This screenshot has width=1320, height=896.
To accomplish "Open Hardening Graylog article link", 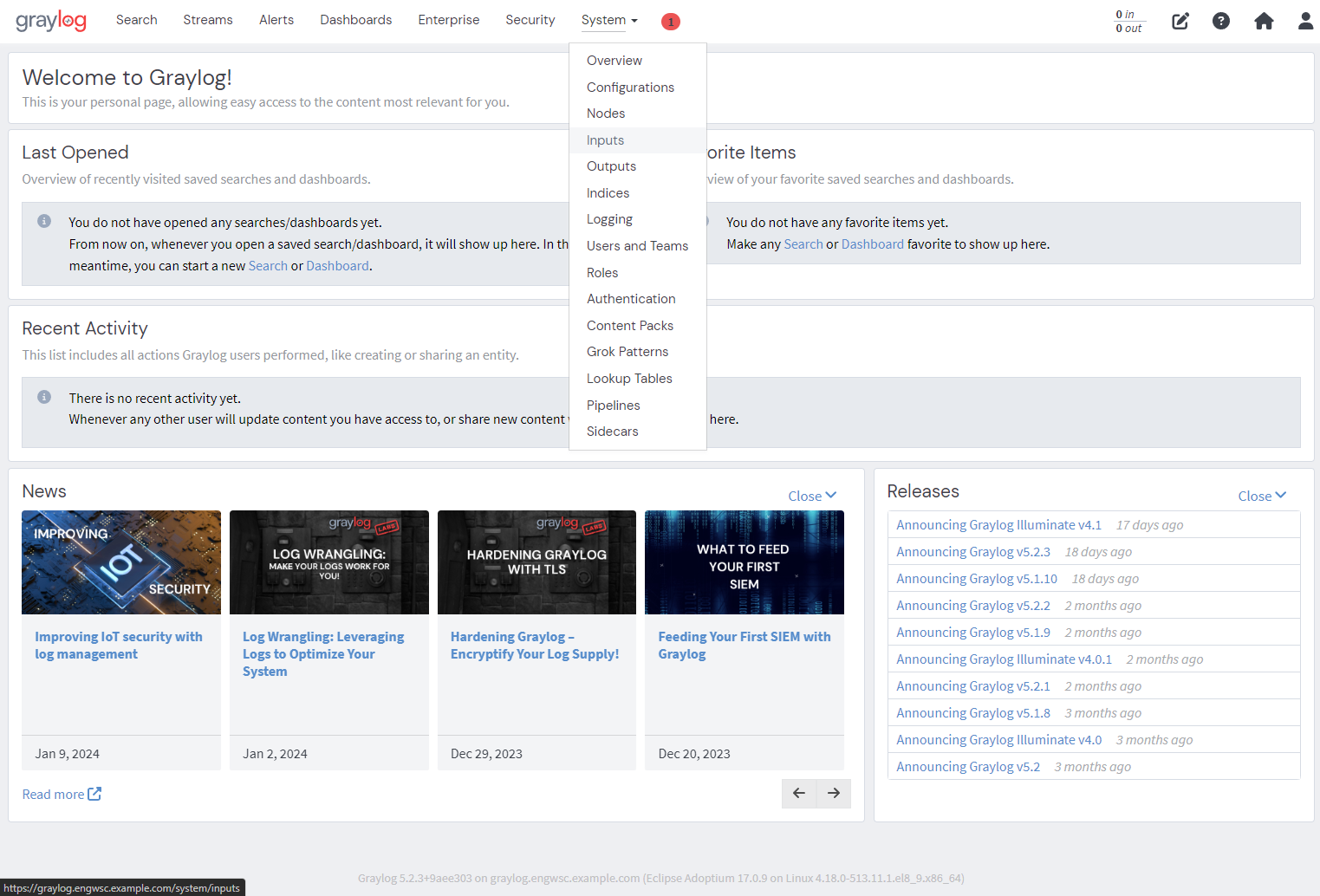I will coord(535,646).
